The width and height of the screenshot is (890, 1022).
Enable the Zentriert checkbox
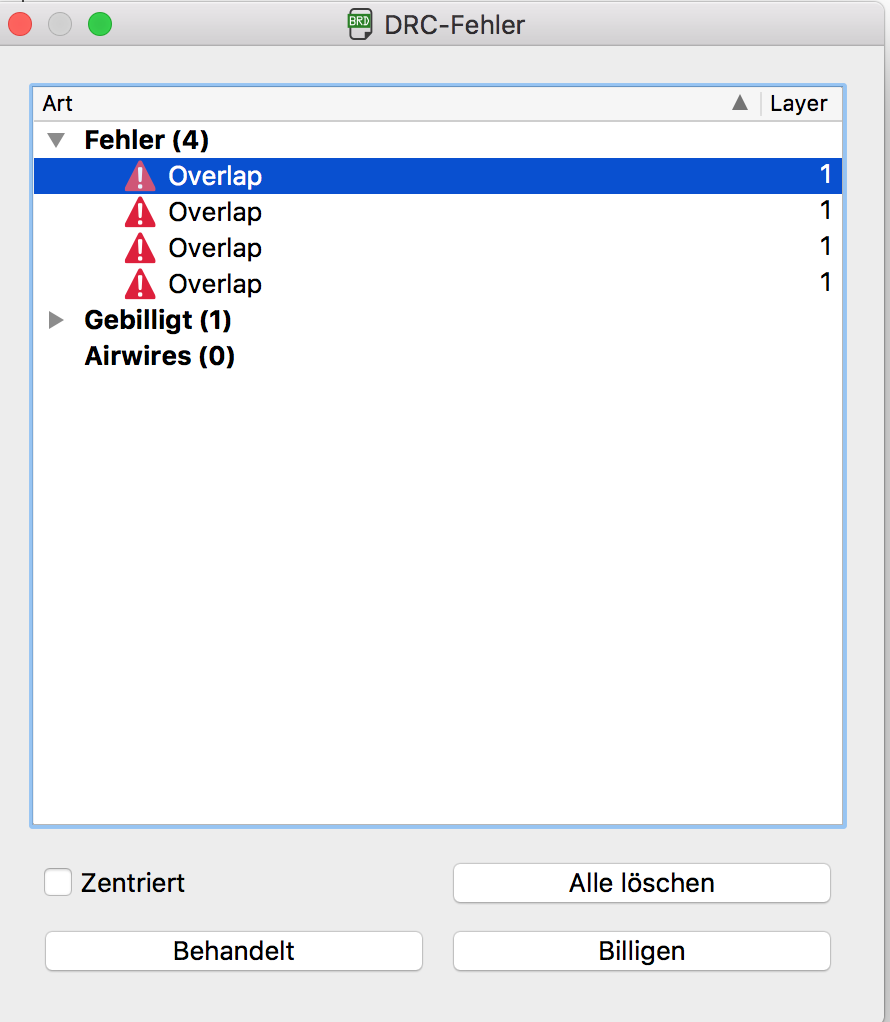click(58, 882)
